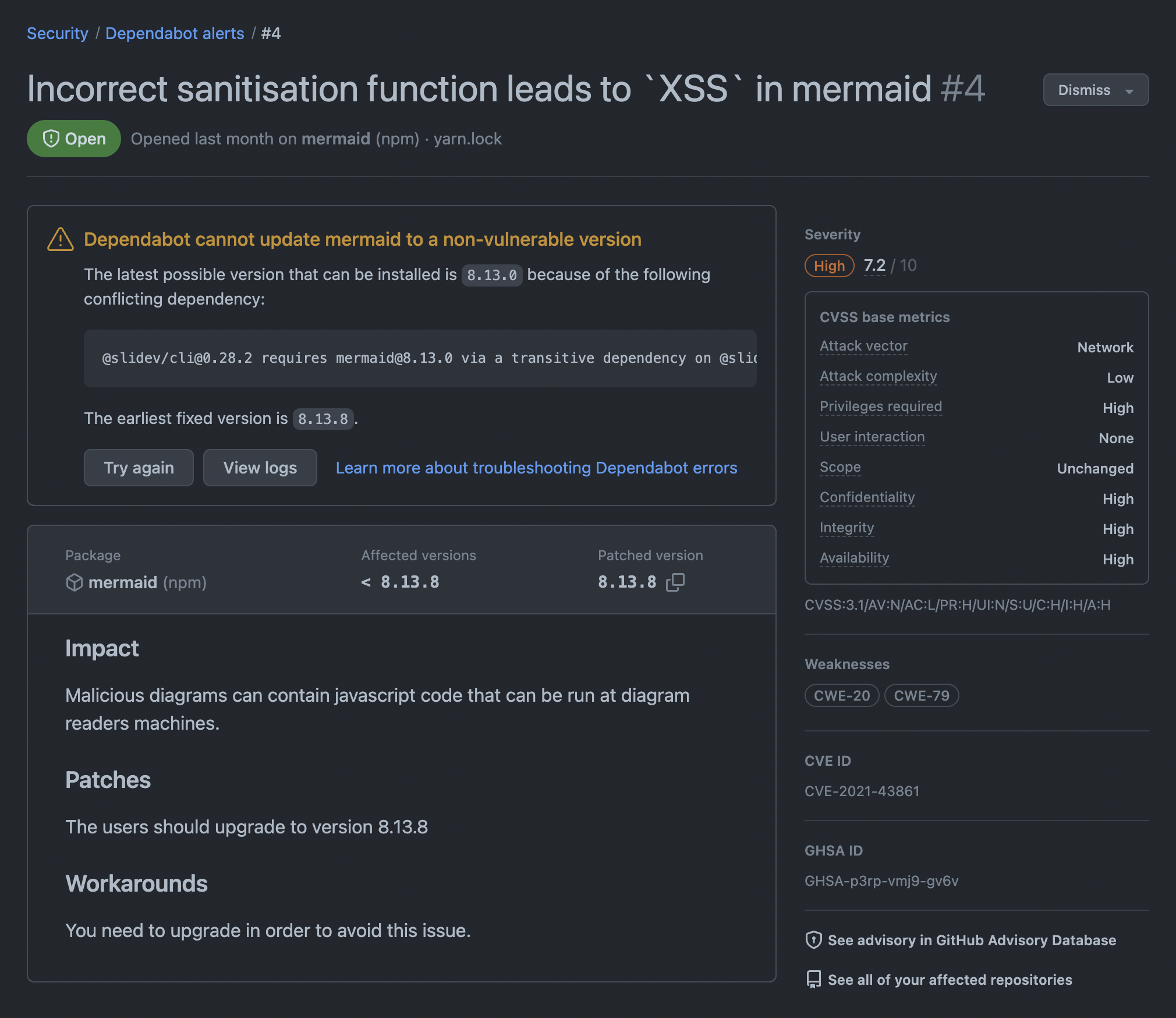Click the shield icon beside See advisory
1176x1018 pixels.
(813, 940)
